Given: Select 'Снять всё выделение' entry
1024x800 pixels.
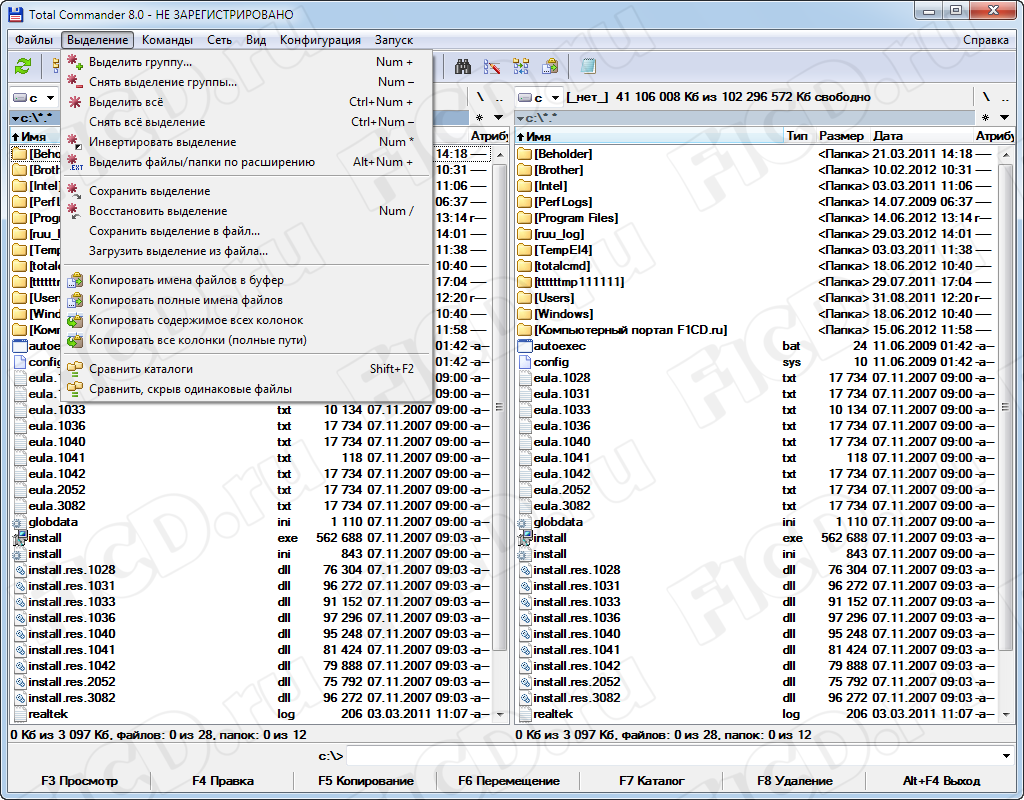Looking at the screenshot, I should pos(247,122).
